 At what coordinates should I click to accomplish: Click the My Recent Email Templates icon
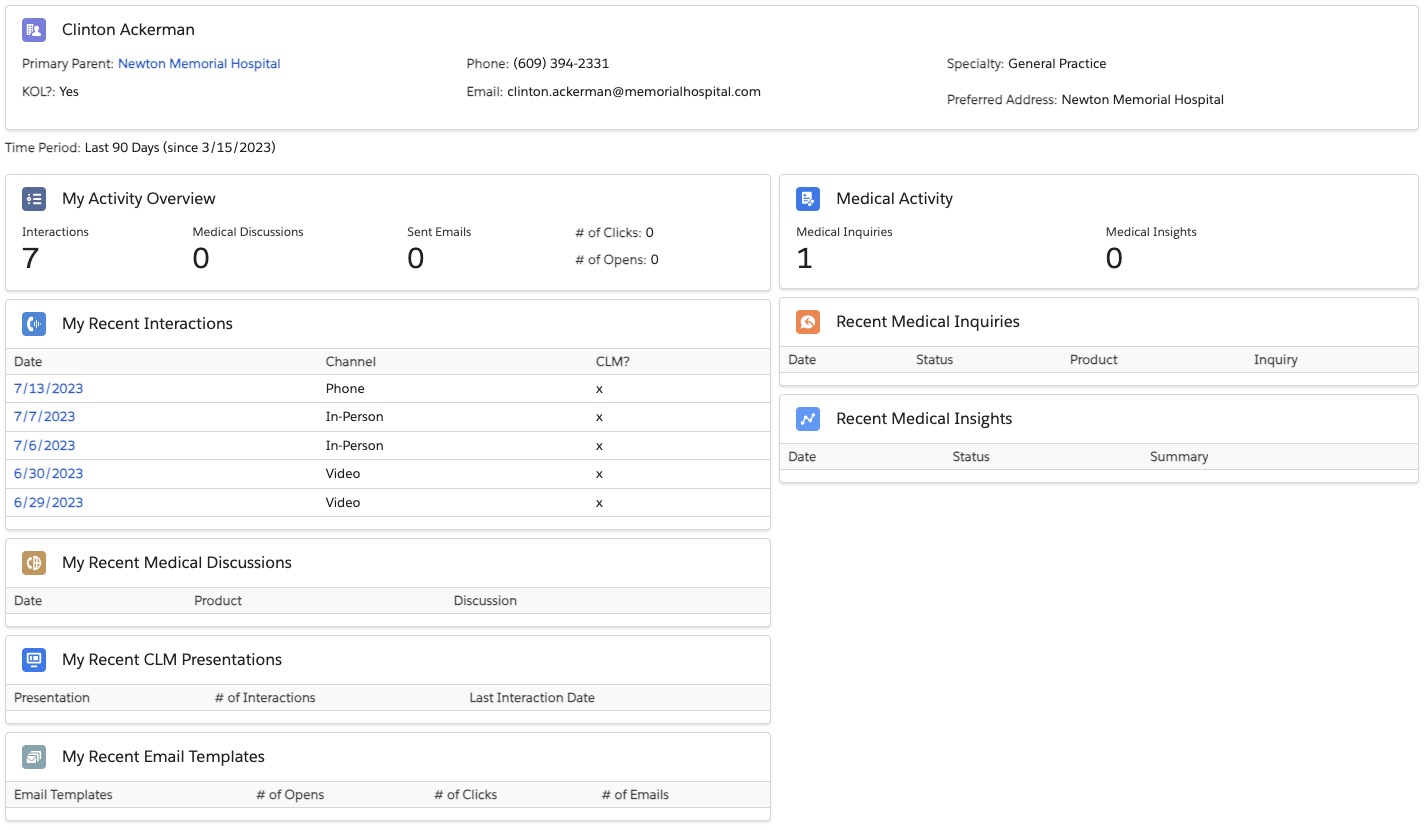point(34,757)
